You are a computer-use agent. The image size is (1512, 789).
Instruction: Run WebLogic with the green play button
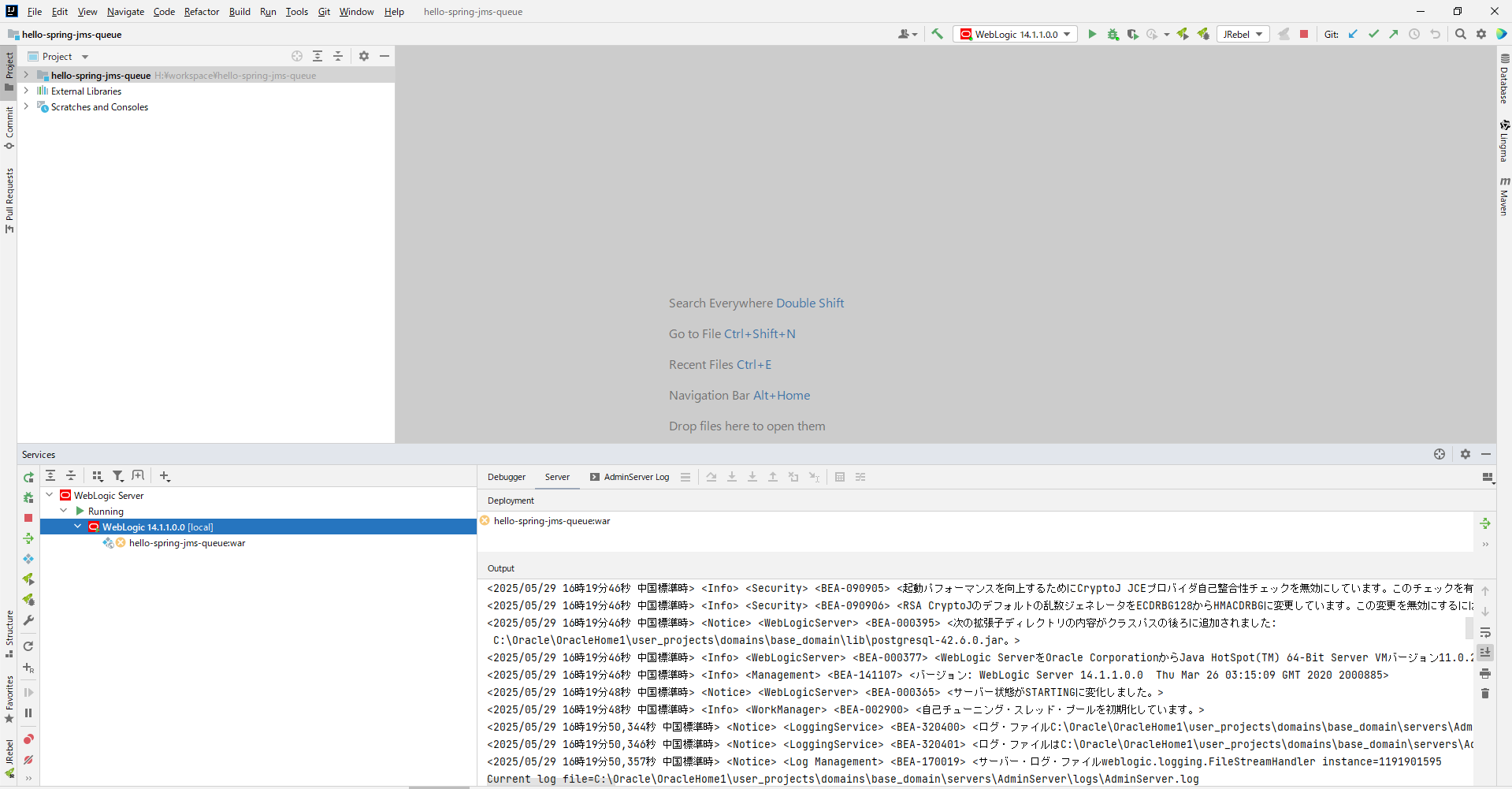[1092, 34]
